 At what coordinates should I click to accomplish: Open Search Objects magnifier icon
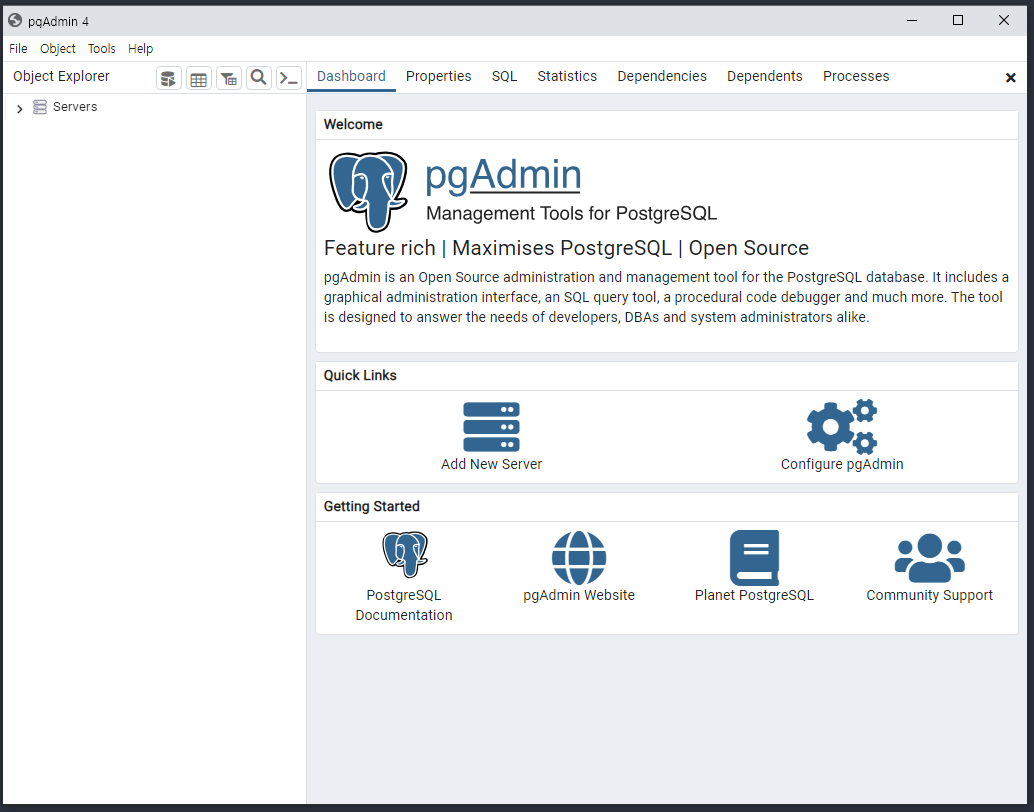tap(258, 78)
